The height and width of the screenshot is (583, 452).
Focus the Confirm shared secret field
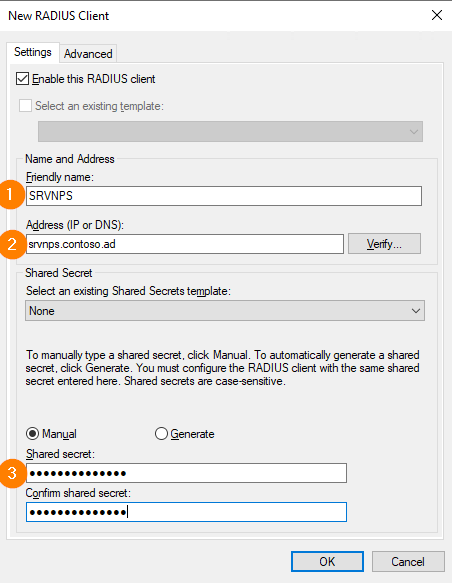186,512
